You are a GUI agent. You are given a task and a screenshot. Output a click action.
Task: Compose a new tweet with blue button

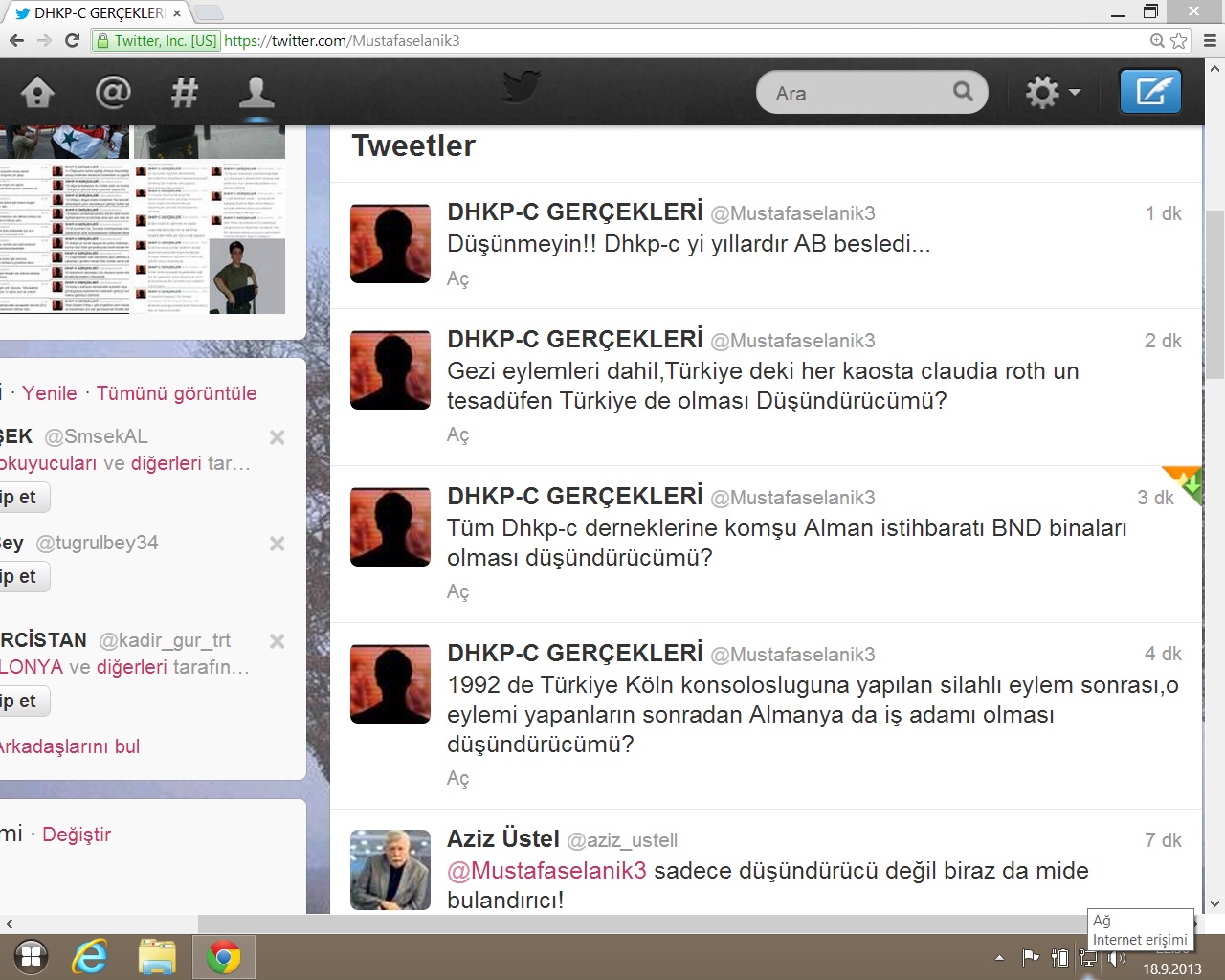click(x=1151, y=92)
